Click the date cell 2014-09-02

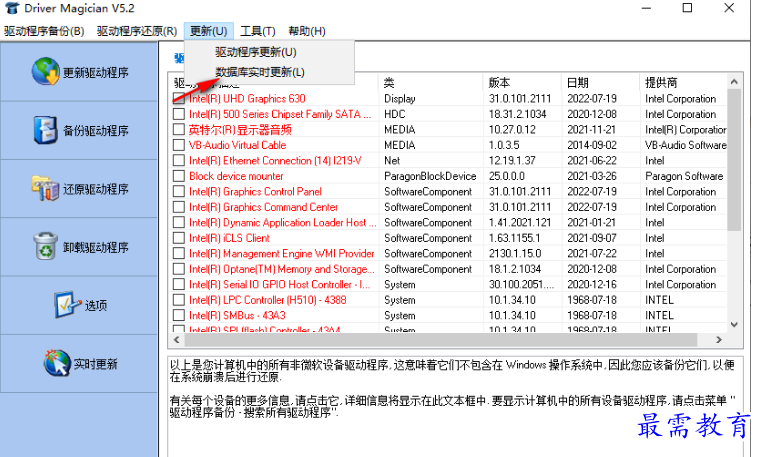coord(592,145)
